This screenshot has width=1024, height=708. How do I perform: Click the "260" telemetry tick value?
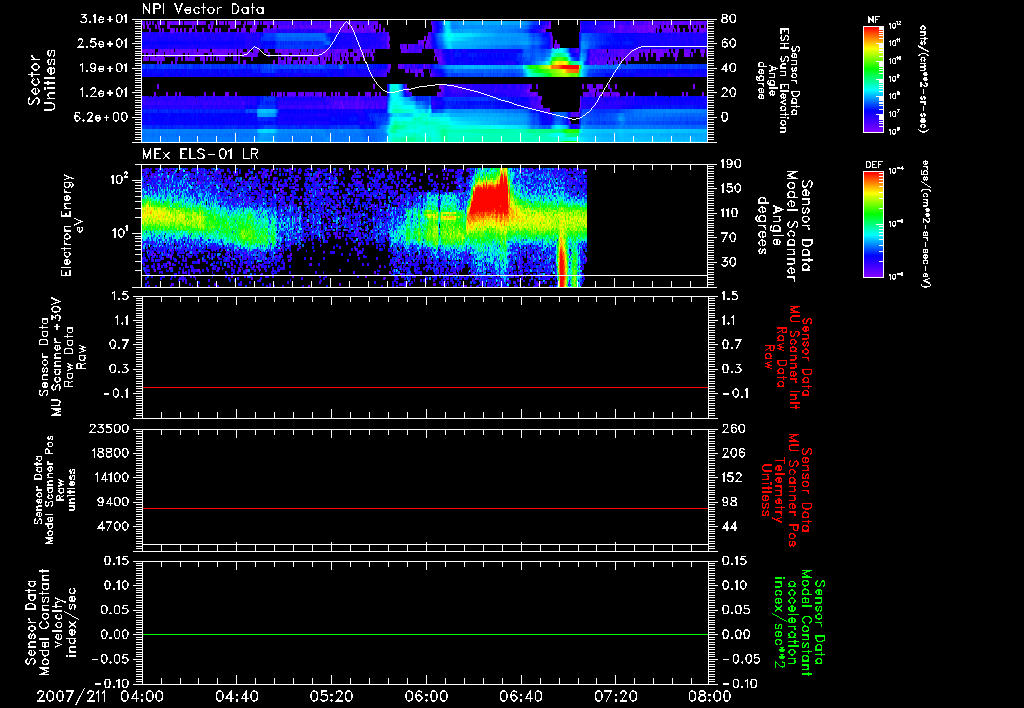tap(731, 429)
